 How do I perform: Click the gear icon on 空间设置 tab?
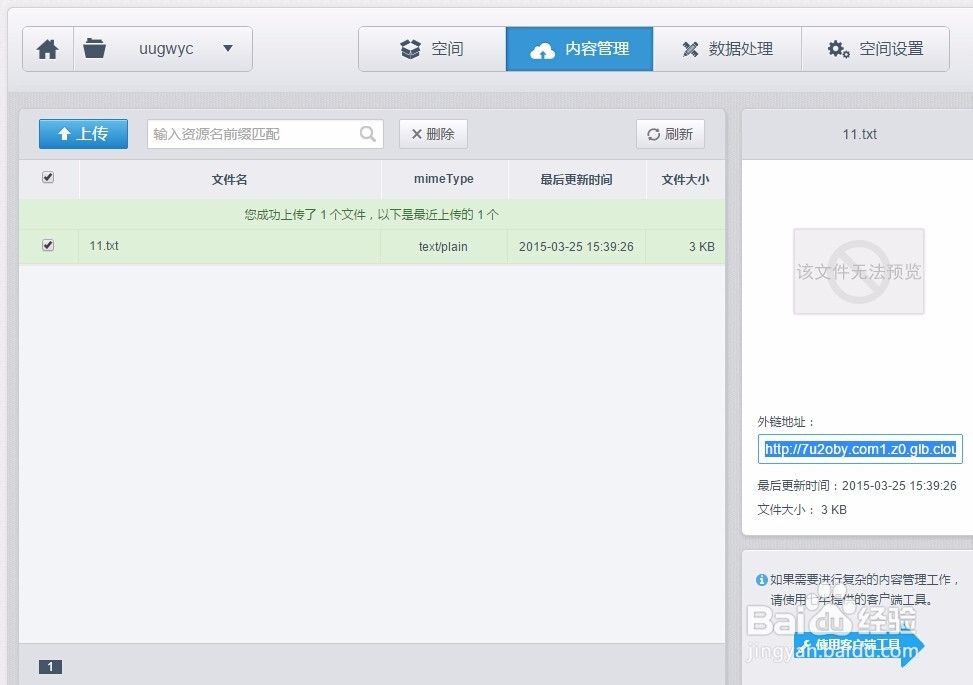coord(839,48)
